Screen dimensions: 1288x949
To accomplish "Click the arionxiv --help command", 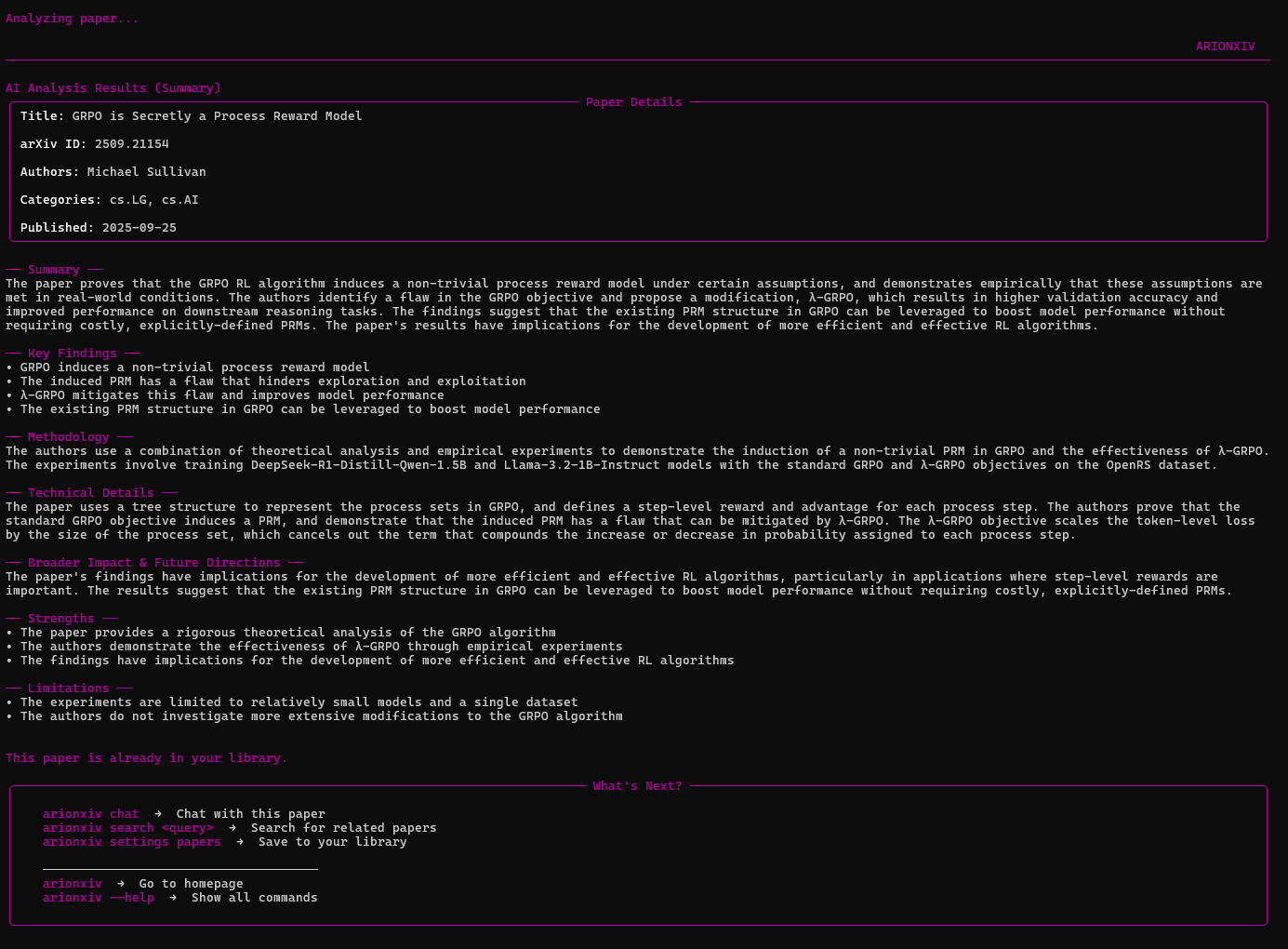I will click(98, 898).
